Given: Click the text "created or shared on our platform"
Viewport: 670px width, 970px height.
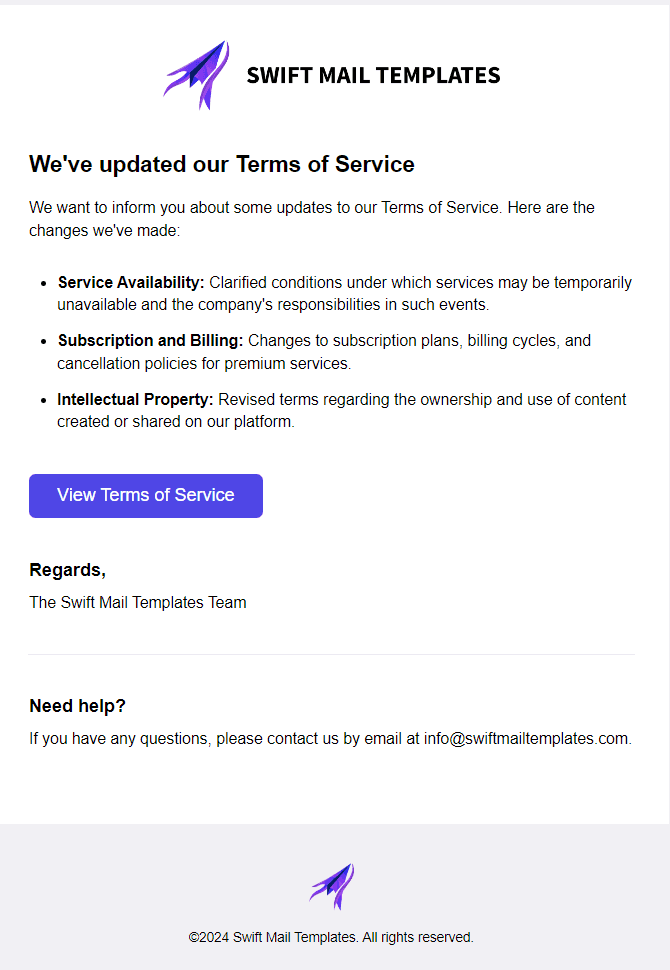Looking at the screenshot, I should [x=174, y=421].
